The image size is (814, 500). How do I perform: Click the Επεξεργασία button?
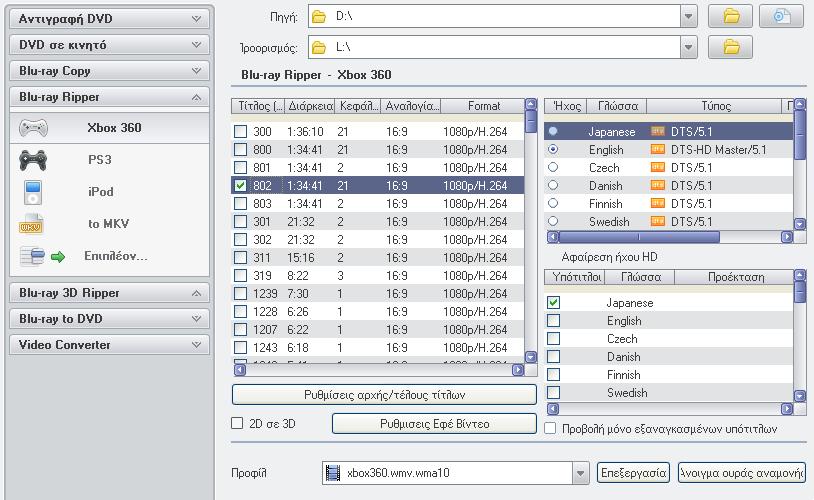point(632,473)
